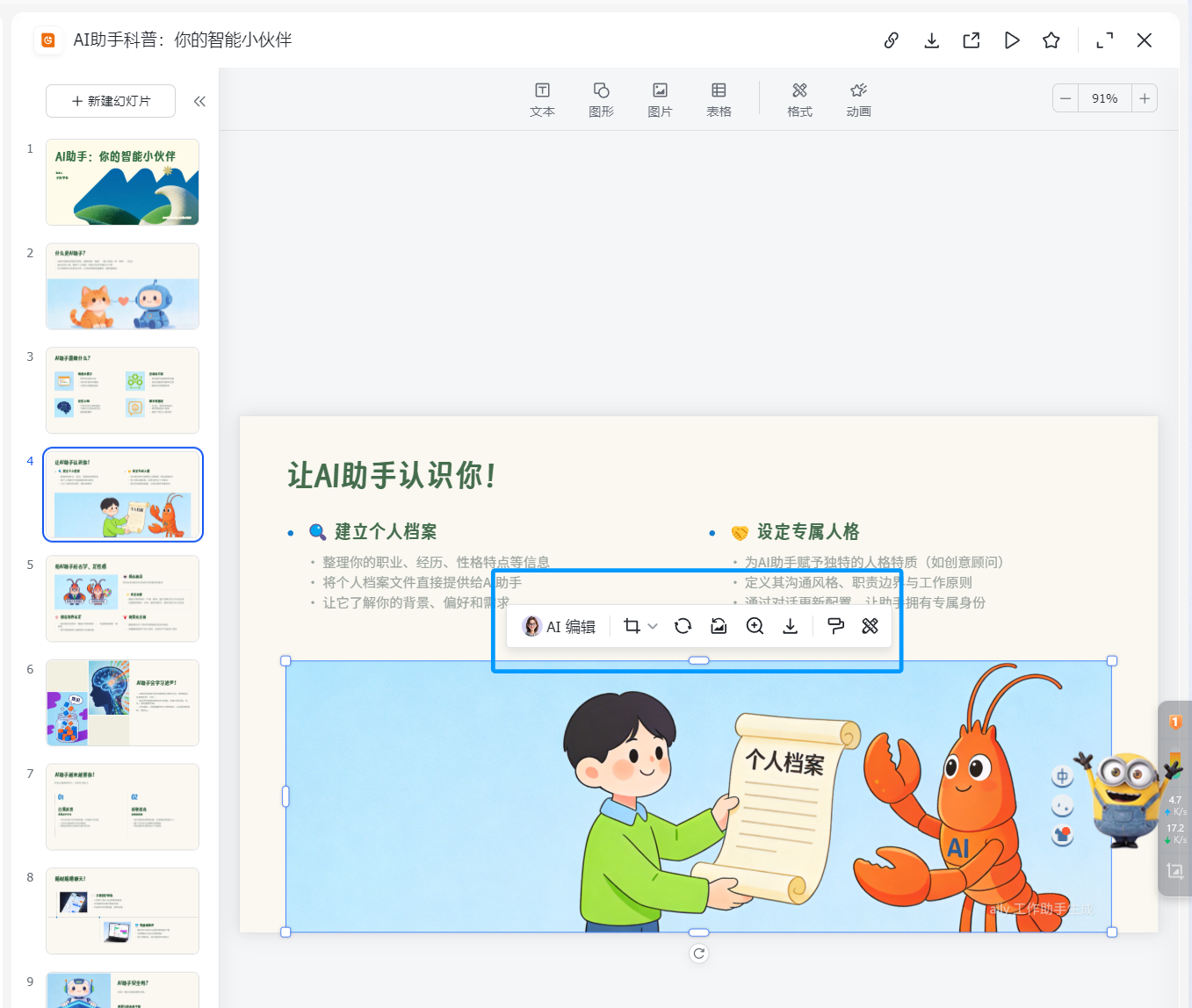The height and width of the screenshot is (1008, 1192).
Task: Collapse the slide thumbnail panel
Action: pyautogui.click(x=199, y=101)
